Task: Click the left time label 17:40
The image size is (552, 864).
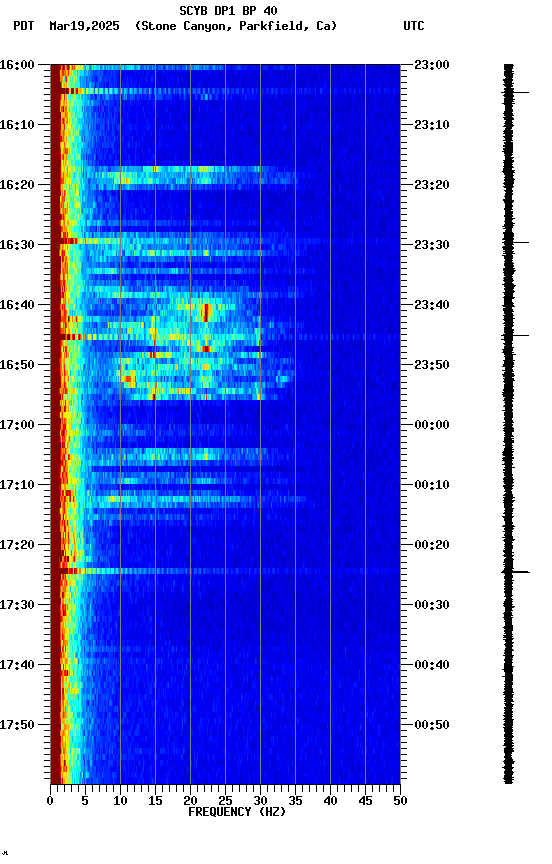Action: click(x=17, y=665)
